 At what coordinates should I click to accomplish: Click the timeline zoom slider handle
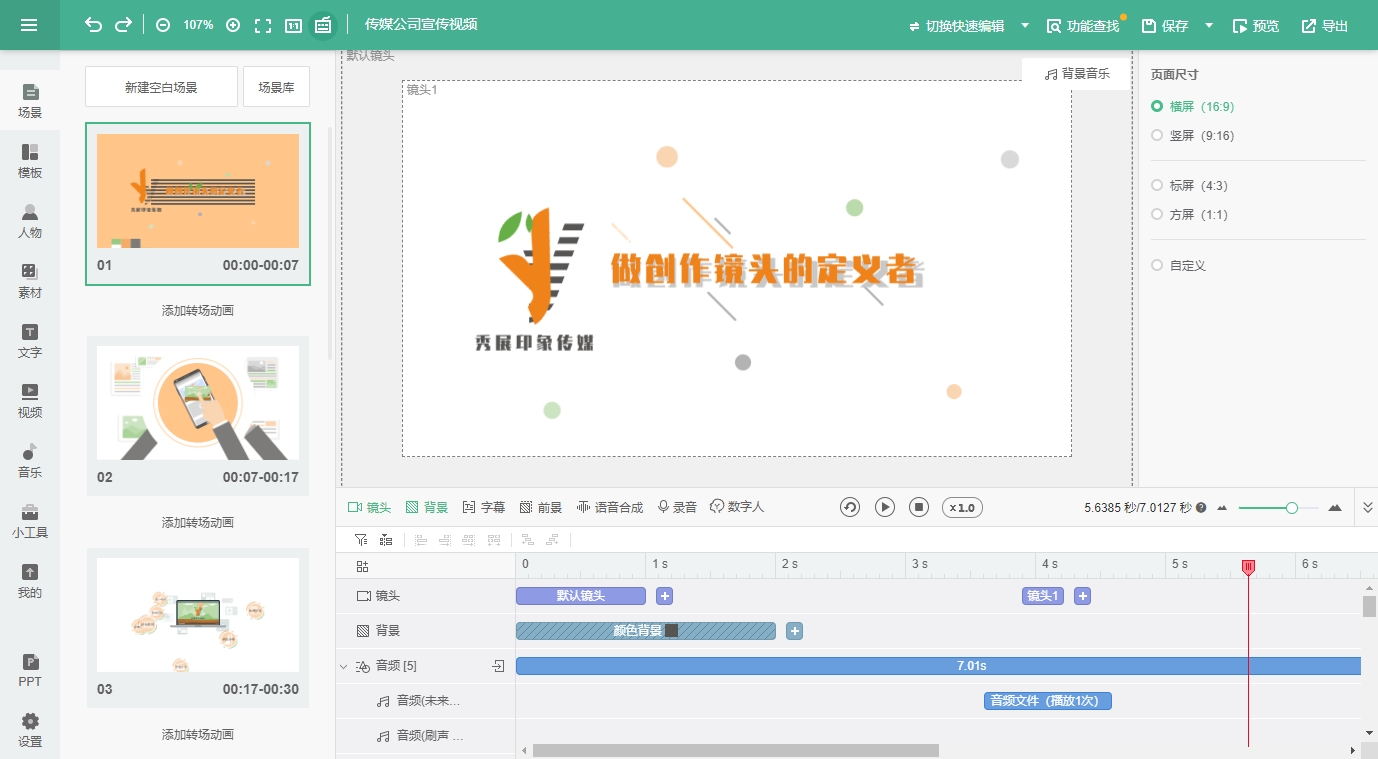[1292, 508]
